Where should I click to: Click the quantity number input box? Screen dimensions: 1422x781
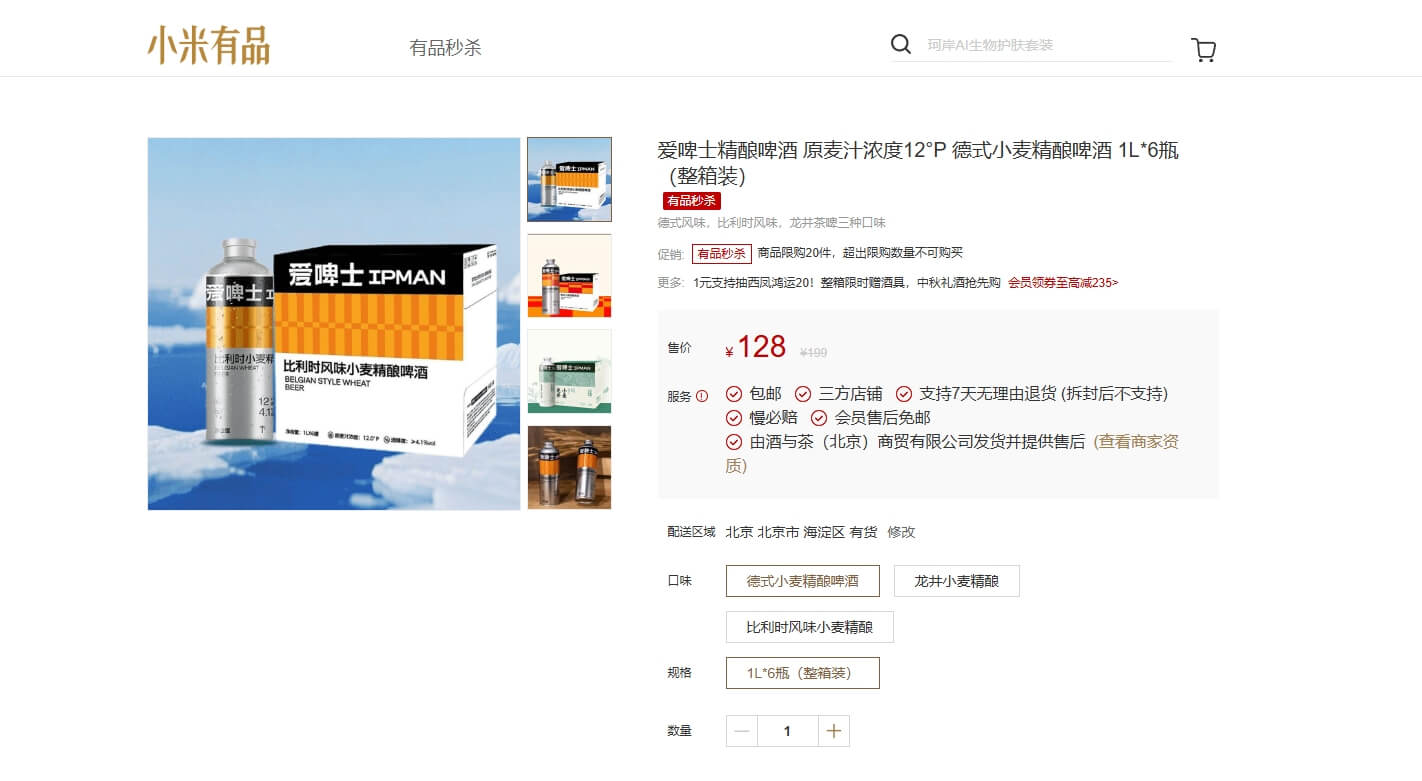pyautogui.click(x=787, y=731)
